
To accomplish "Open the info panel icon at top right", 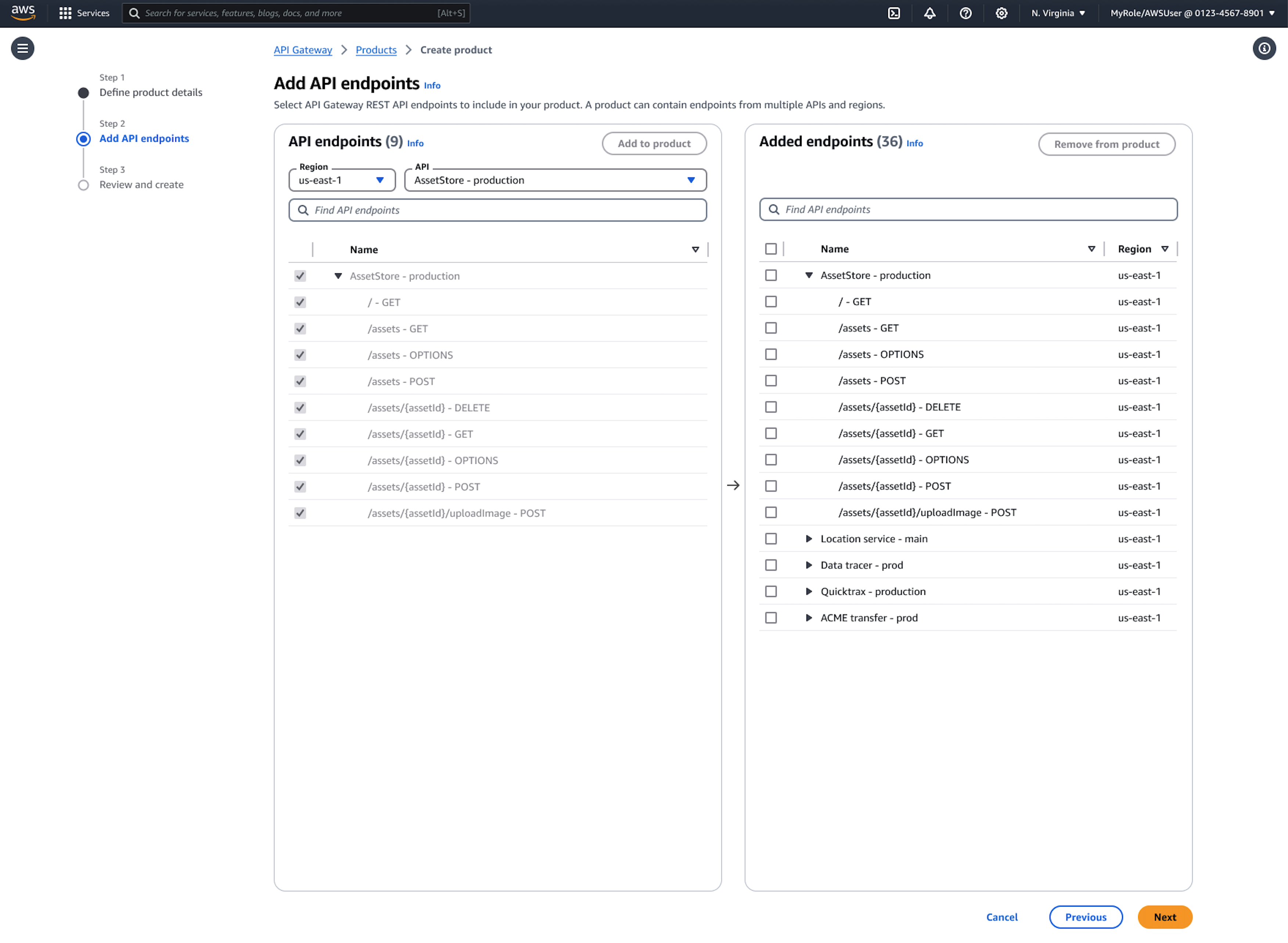I will (1264, 48).
